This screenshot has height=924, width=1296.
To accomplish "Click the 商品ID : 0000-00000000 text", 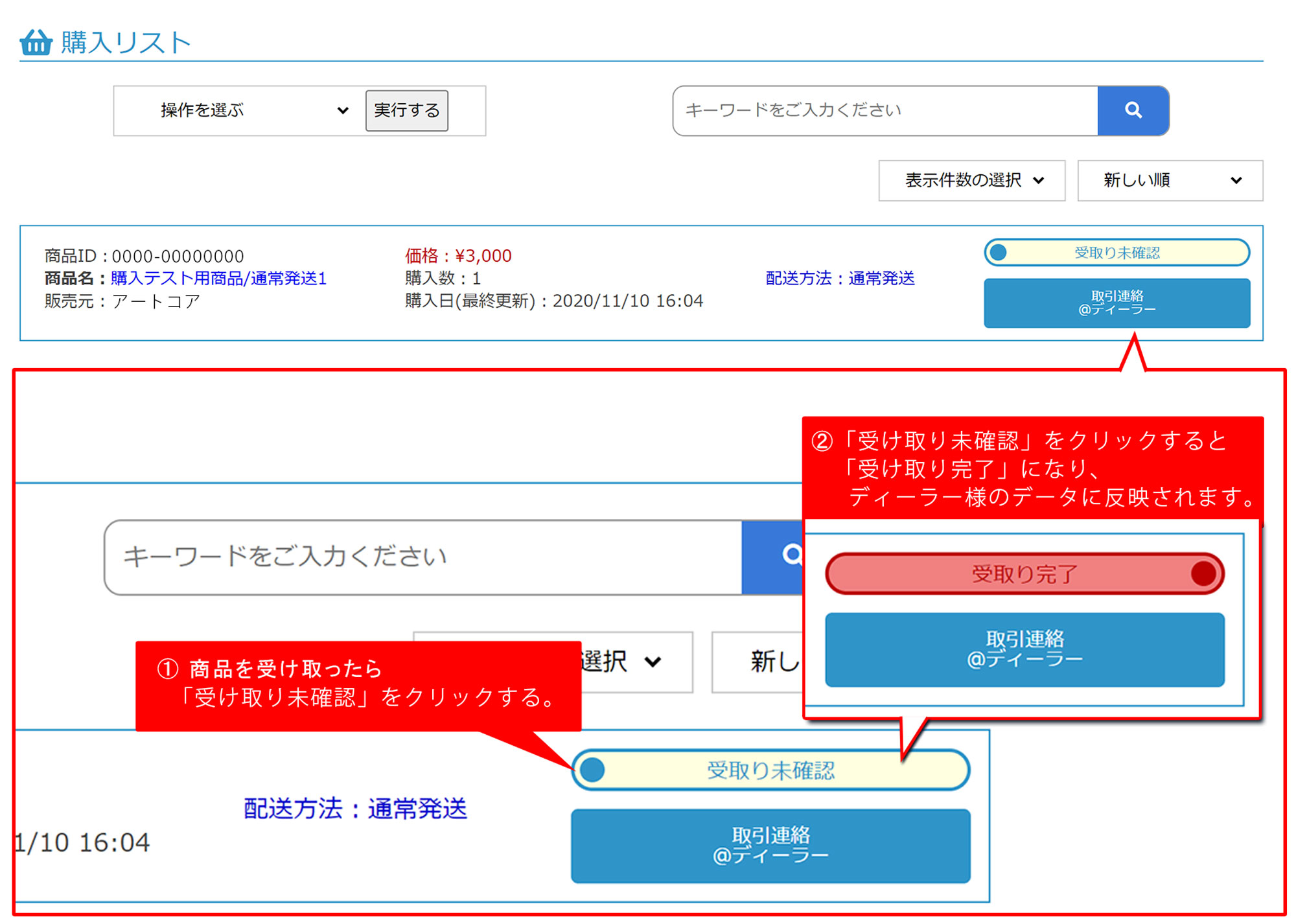I will click(144, 256).
